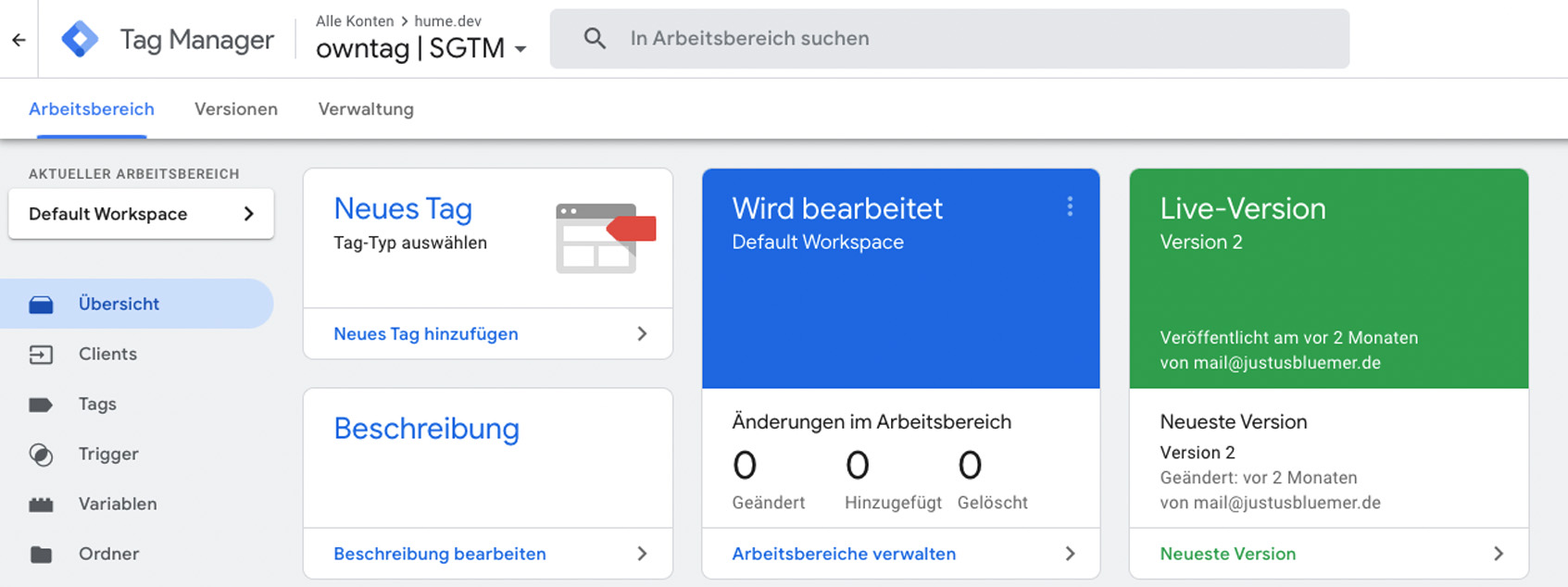Open three-dot menu on Wird bearbeitet card
Viewport: 1568px width, 587px height.
[1070, 206]
